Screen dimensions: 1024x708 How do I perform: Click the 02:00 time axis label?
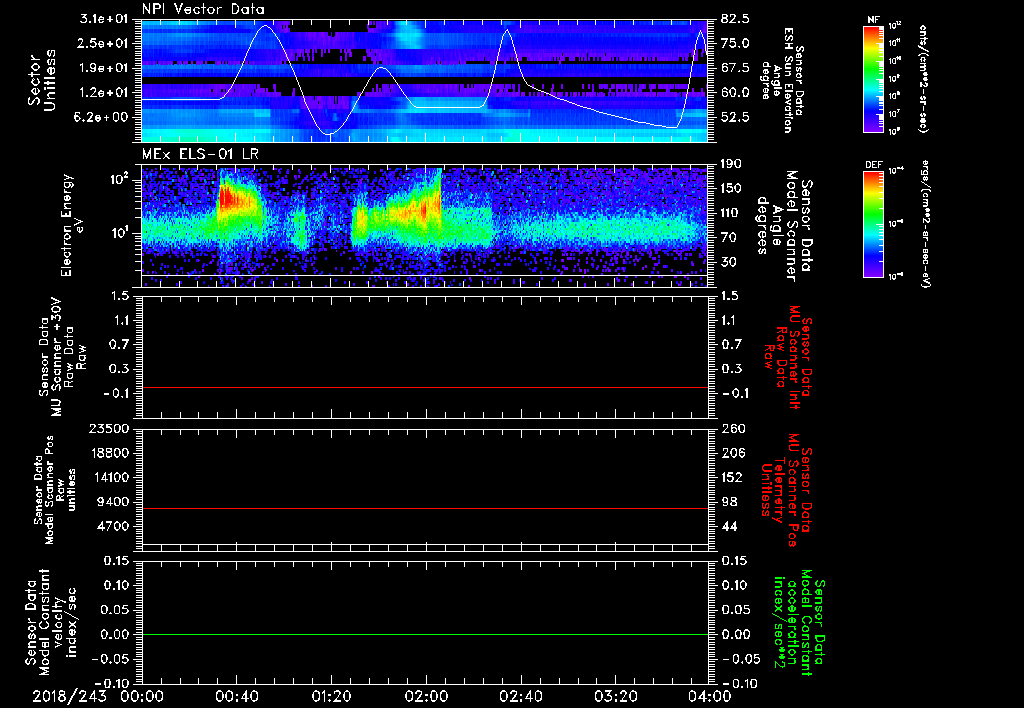pos(426,696)
